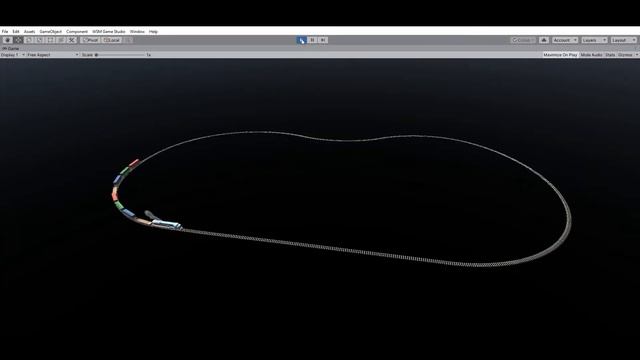Open the Display 1 dropdown
The width and height of the screenshot is (640, 360).
coord(13,55)
